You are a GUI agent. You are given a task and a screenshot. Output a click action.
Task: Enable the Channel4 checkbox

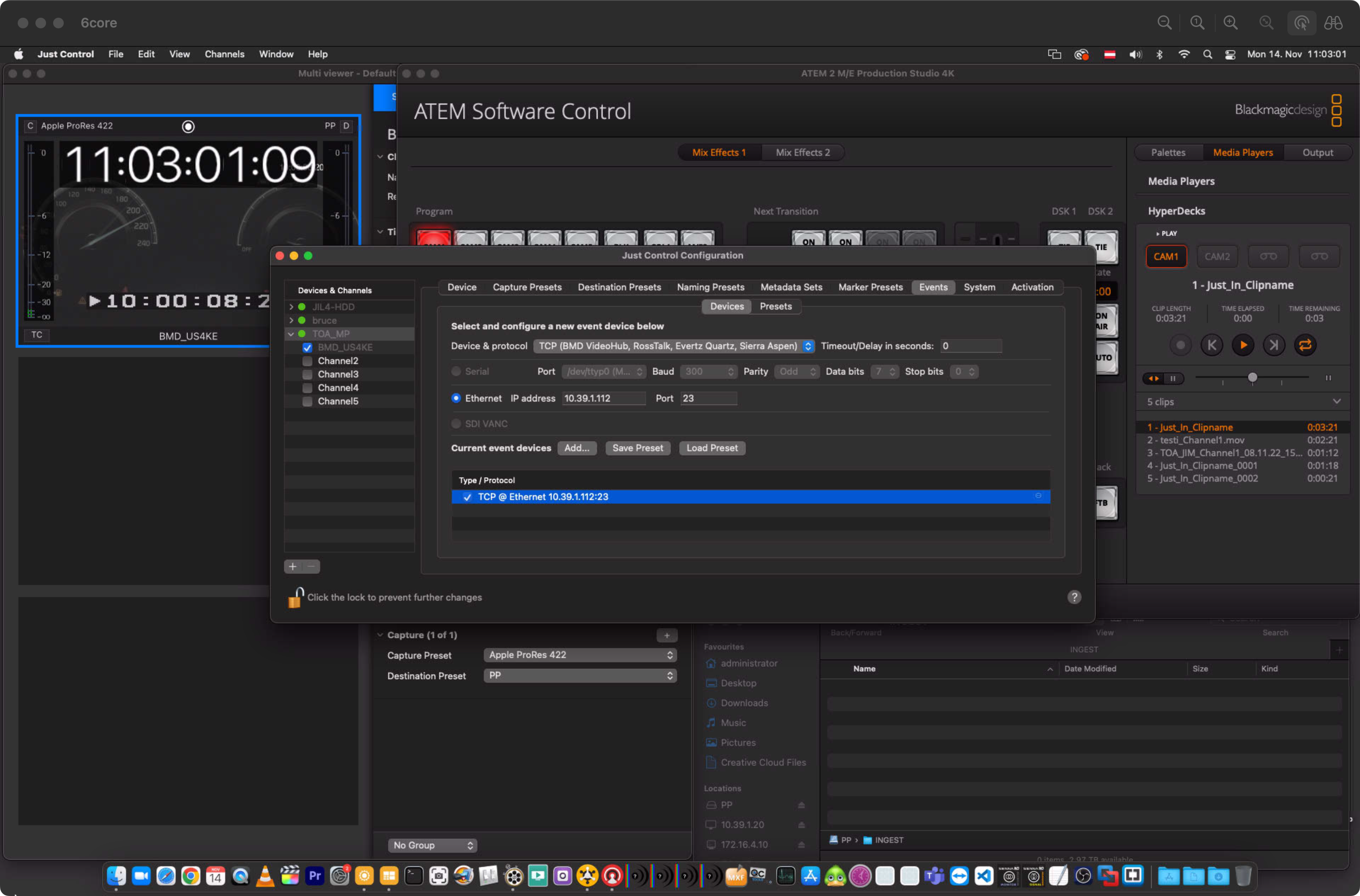[307, 388]
